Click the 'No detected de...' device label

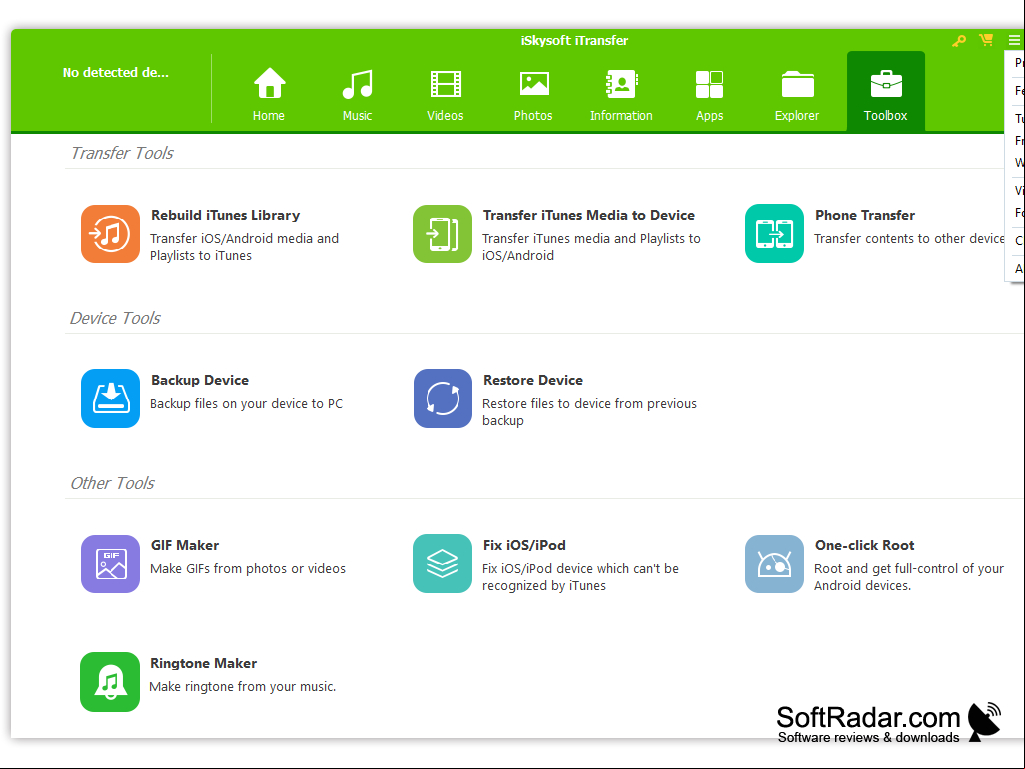[x=116, y=73]
